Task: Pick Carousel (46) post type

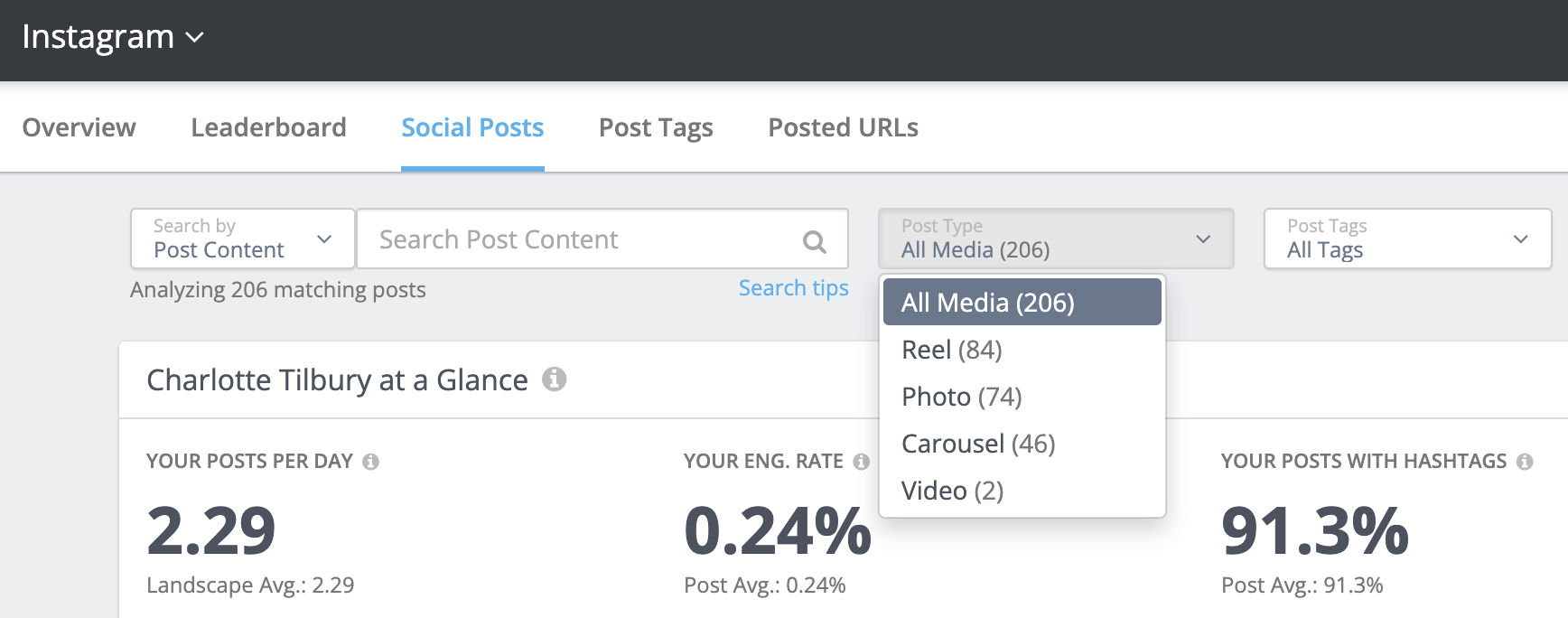Action: 978,444
